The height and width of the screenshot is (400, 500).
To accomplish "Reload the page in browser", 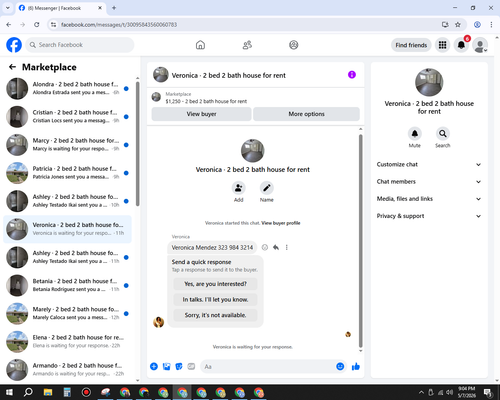I will [x=37, y=25].
